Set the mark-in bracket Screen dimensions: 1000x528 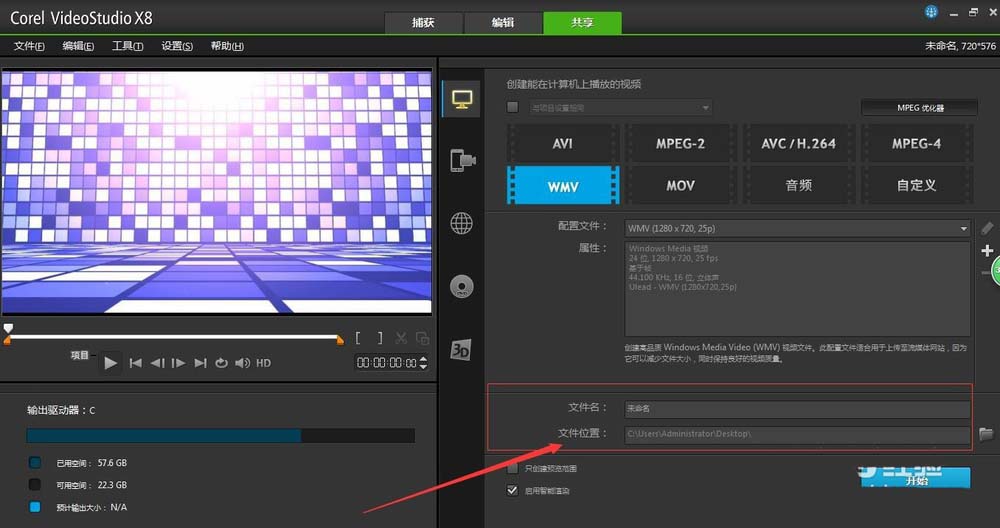click(358, 338)
